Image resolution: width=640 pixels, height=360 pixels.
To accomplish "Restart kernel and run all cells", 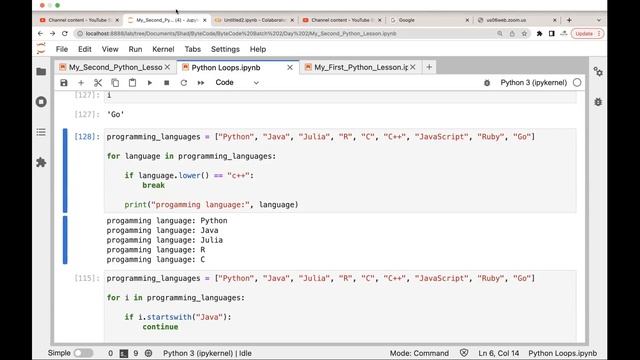I will pyautogui.click(x=201, y=83).
